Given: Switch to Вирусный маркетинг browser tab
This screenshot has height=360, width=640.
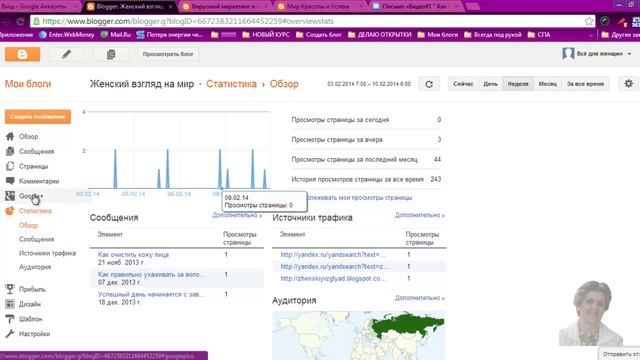Looking at the screenshot, I should 224,7.
